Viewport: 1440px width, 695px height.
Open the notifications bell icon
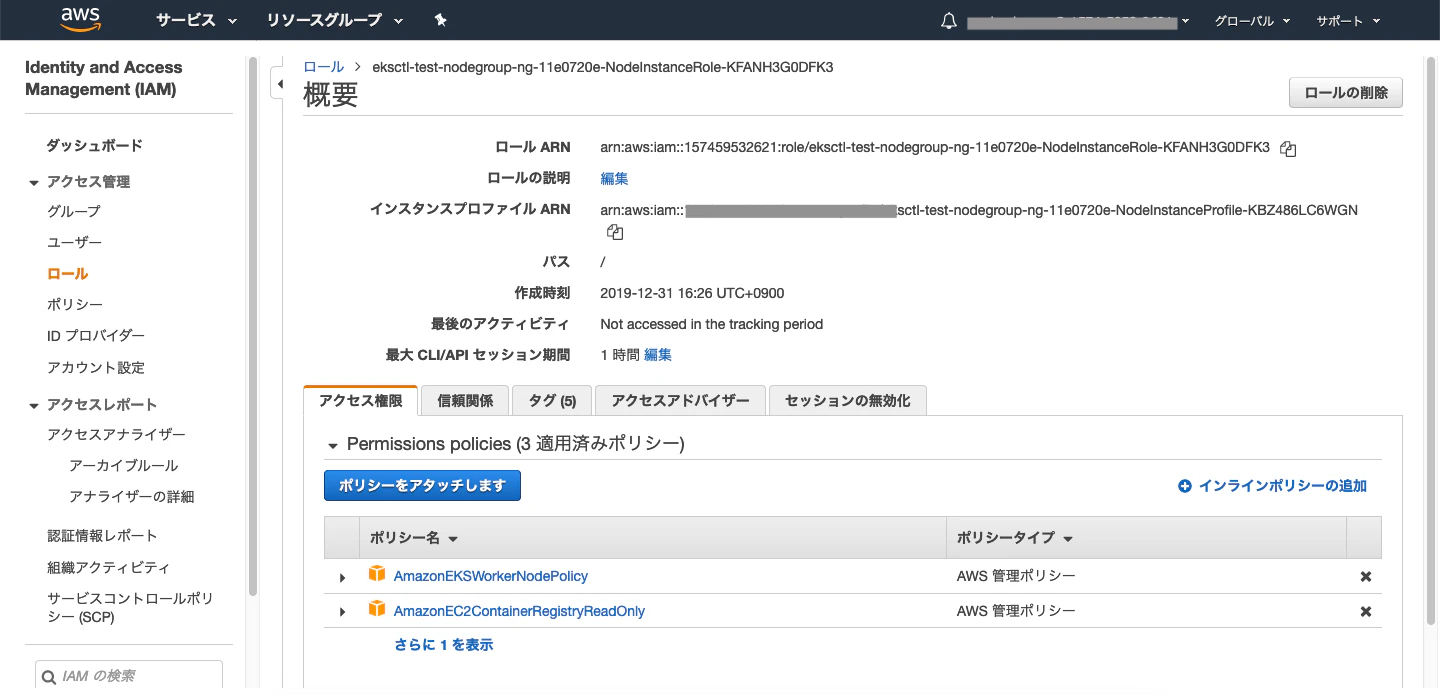(x=948, y=19)
